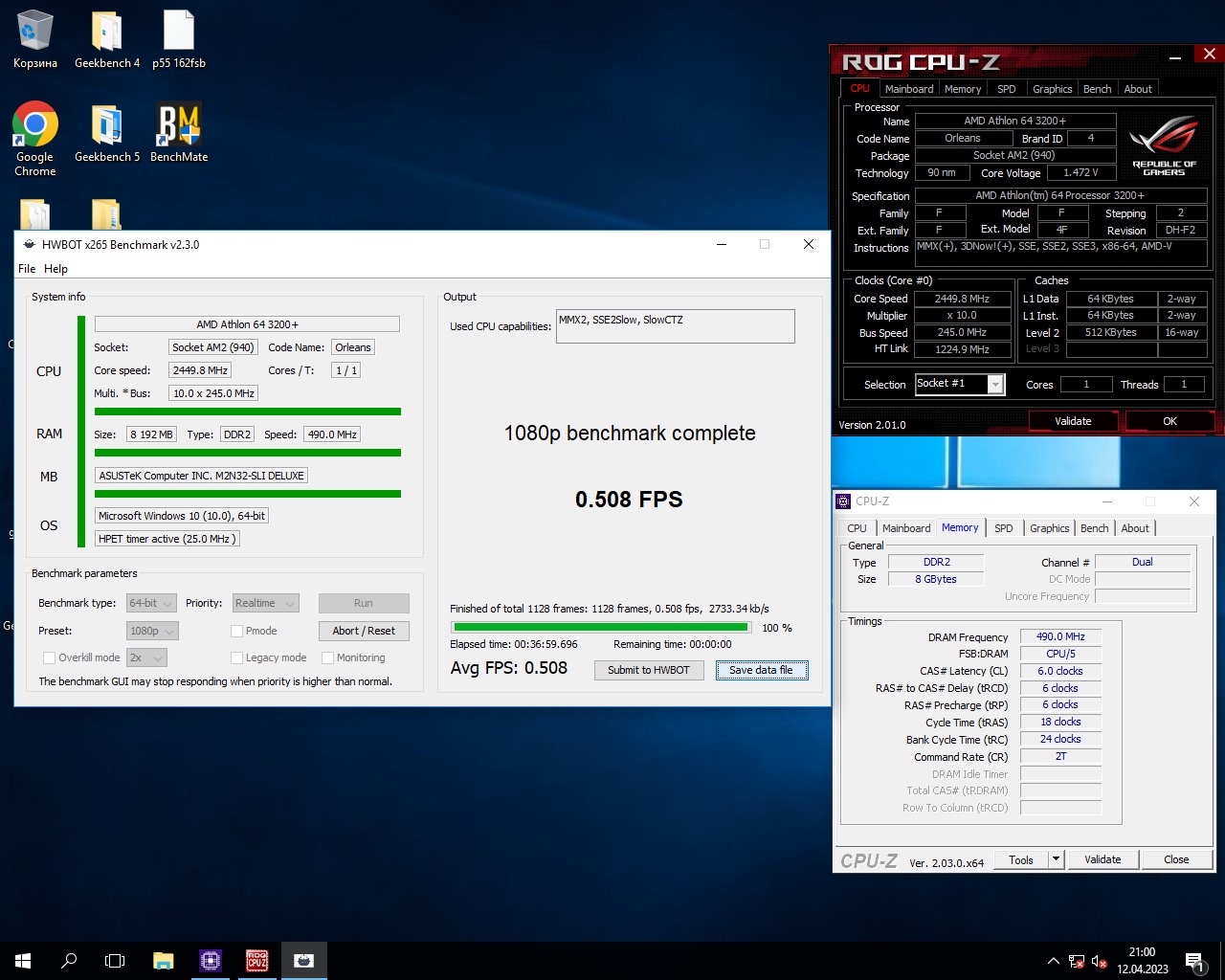Screen dimensions: 1225x980
Task: Click the HWBOT x265 window title icon
Action: coord(29,244)
